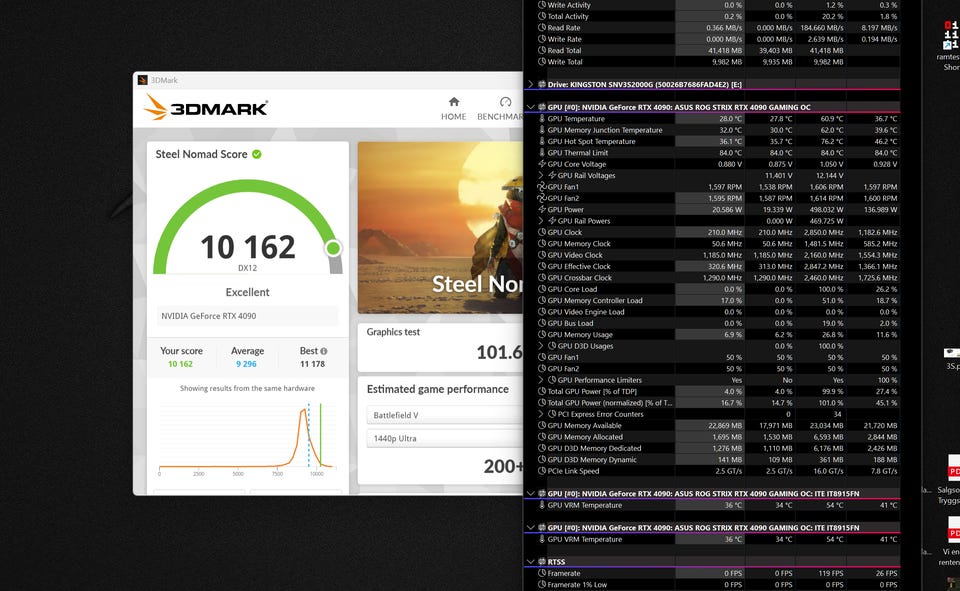Expand the GPU Rail Voltages group
This screenshot has width=960, height=591.
click(x=541, y=175)
